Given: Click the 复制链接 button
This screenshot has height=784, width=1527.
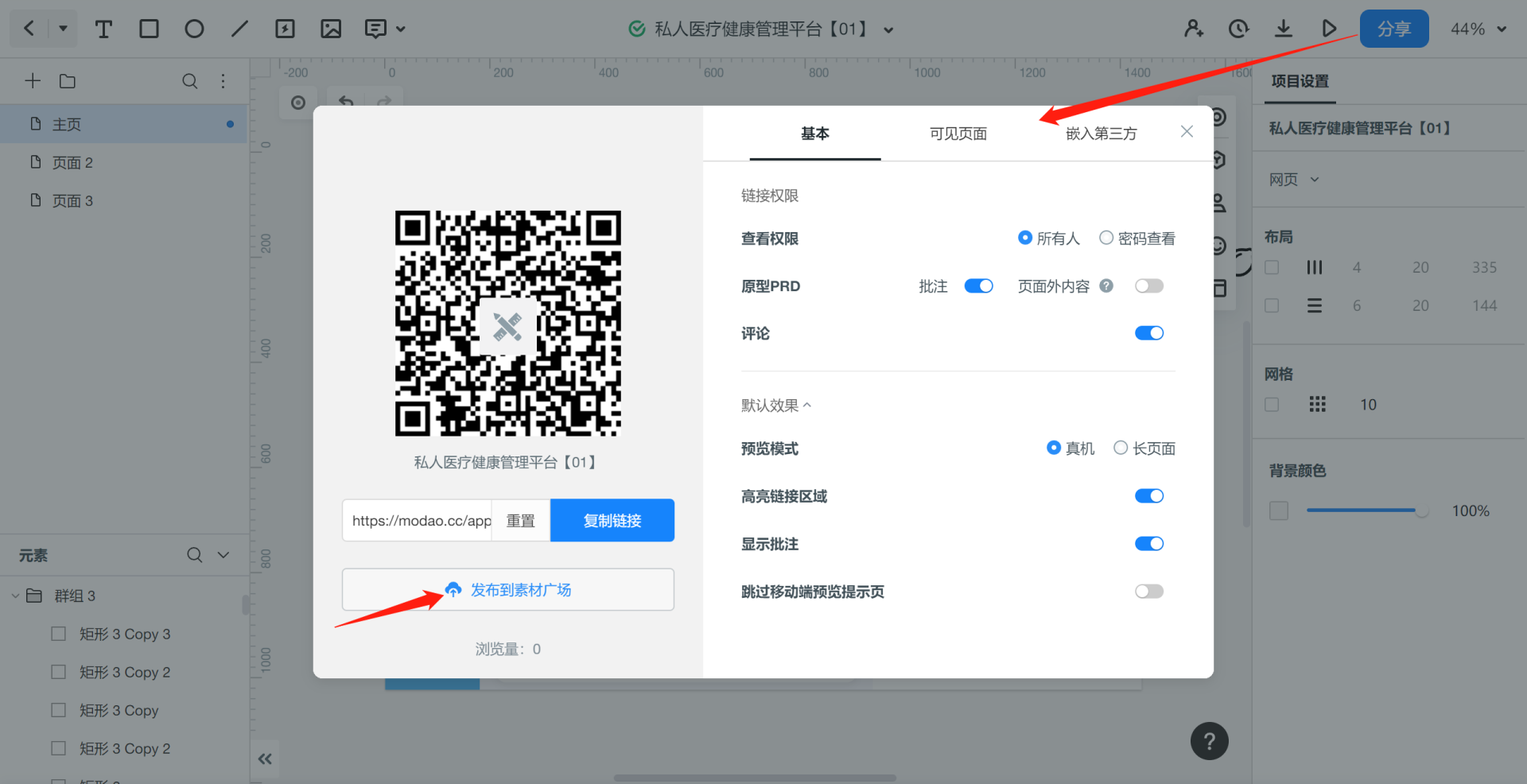Looking at the screenshot, I should click(612, 520).
